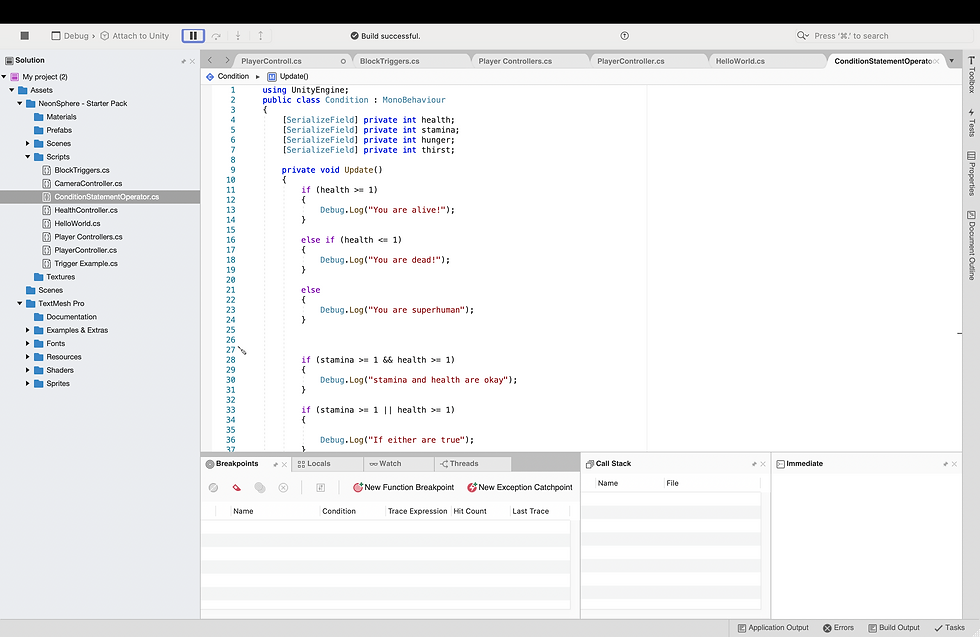The image size is (980, 637).
Task: Switch to the Locals debug tab
Action: [318, 464]
